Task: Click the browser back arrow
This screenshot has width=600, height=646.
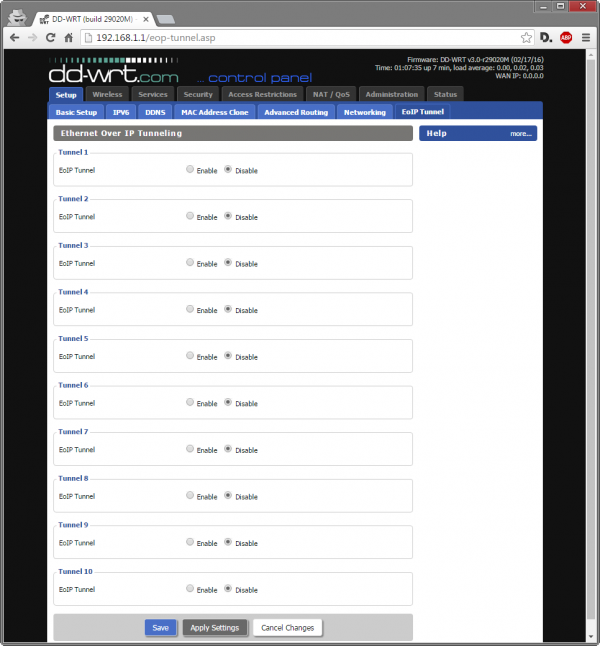Action: pos(14,37)
